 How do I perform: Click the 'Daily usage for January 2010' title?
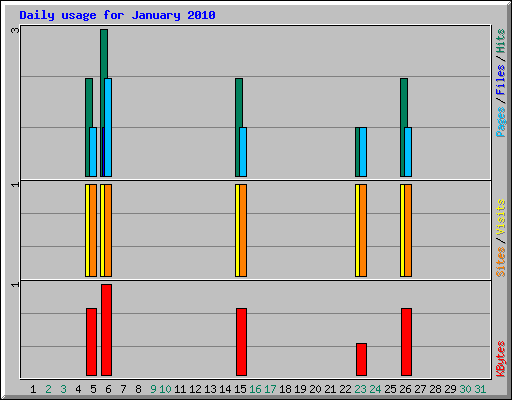click(117, 15)
